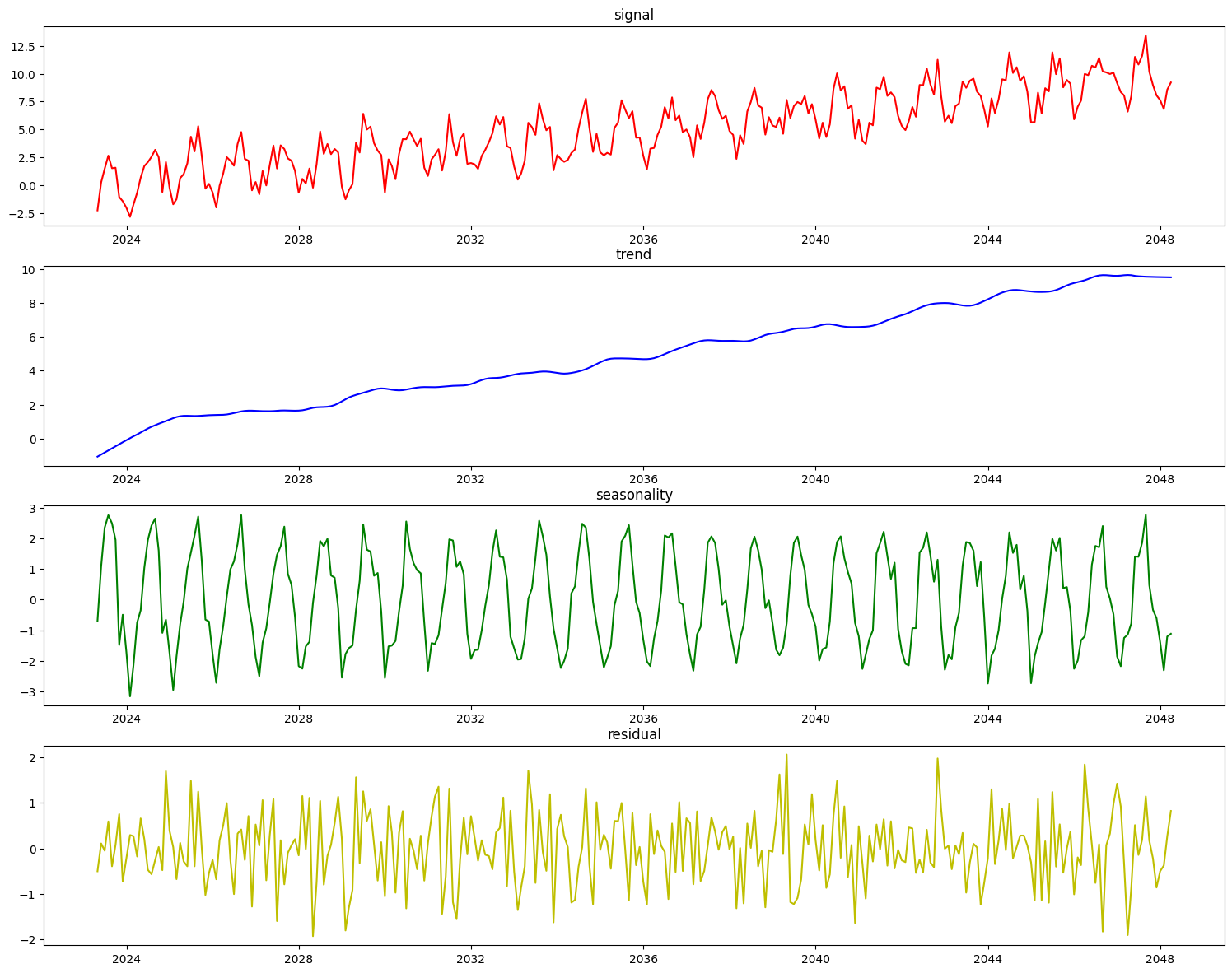This screenshot has width=1232, height=973.
Task: Select the 7.5 y-axis label on signal plot
Action: pyautogui.click(x=26, y=103)
